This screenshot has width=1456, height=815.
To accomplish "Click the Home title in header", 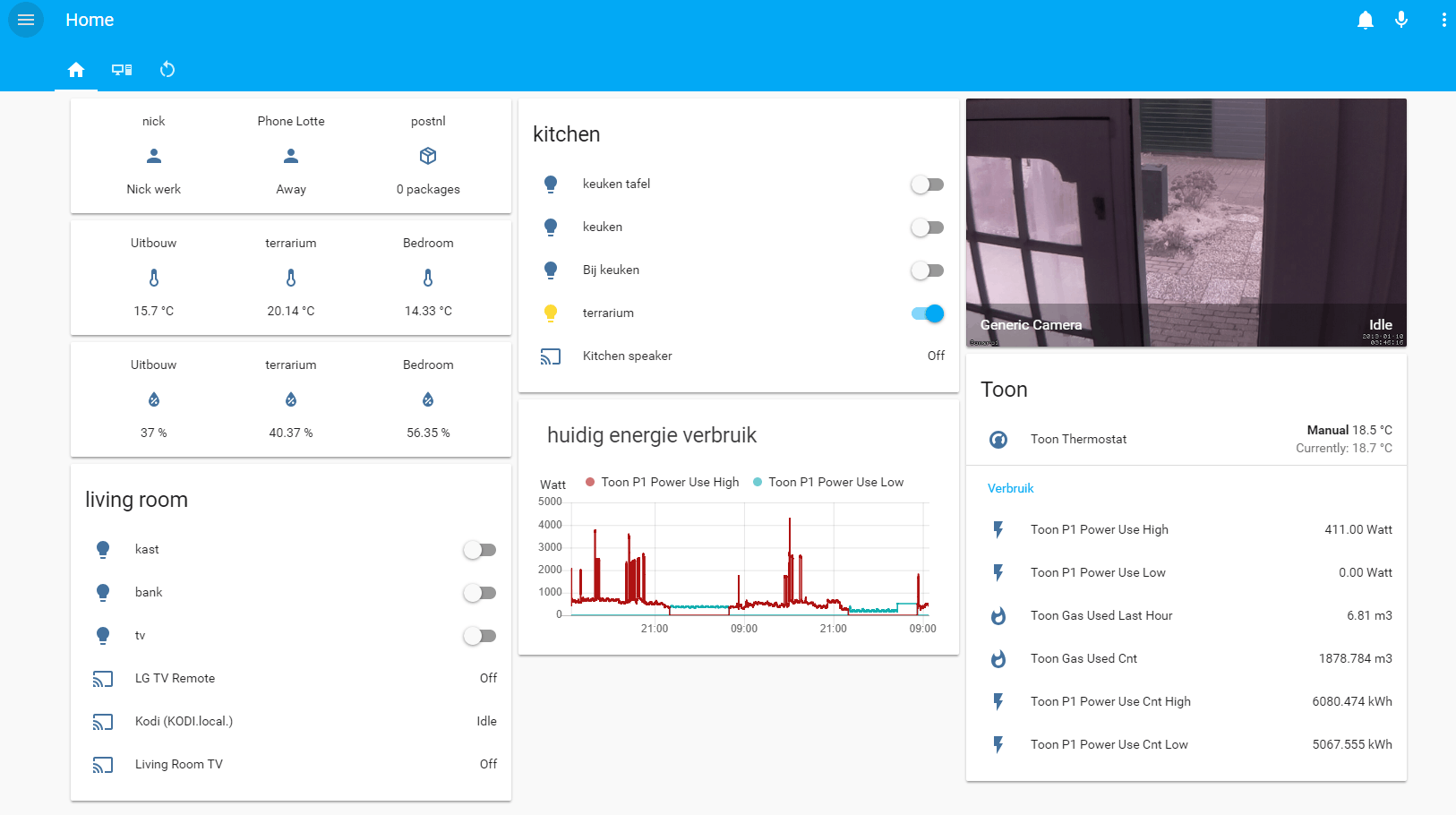I will click(x=90, y=20).
